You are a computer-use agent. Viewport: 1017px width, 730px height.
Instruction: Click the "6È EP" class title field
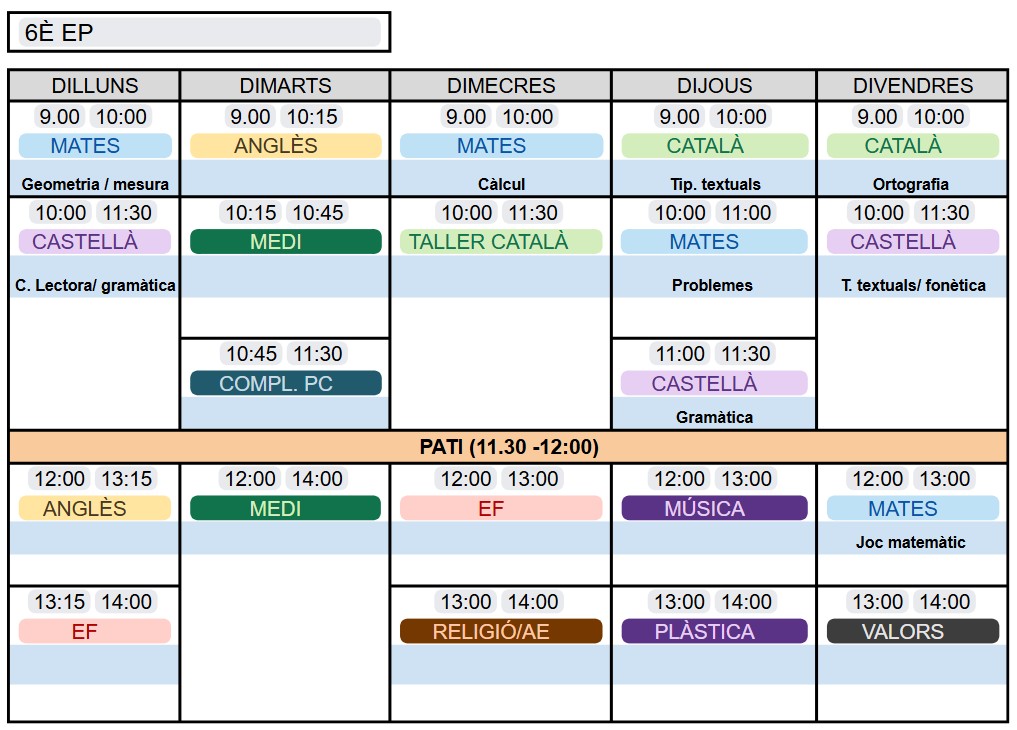198,32
